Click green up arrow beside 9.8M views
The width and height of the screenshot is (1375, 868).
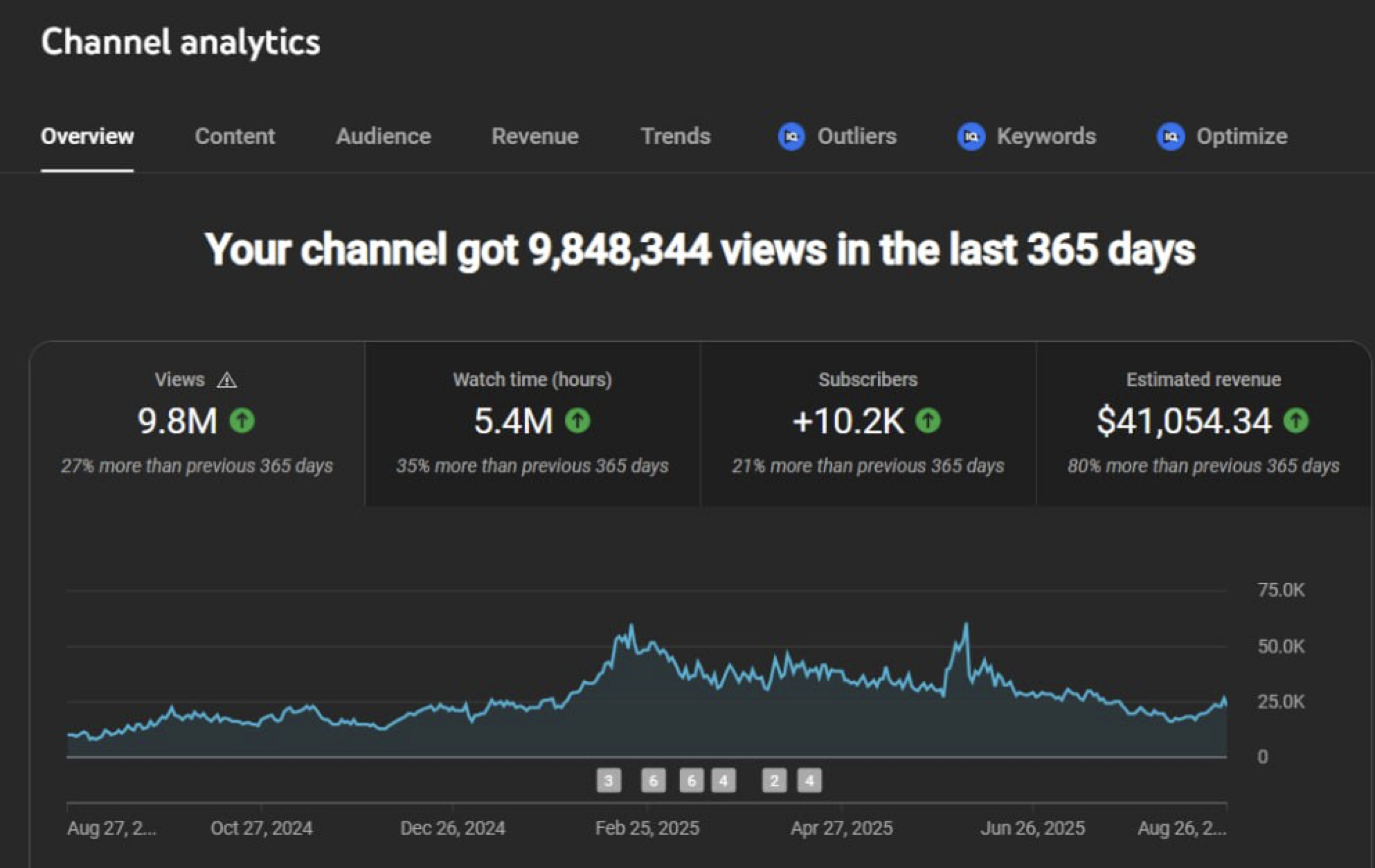[x=242, y=420]
